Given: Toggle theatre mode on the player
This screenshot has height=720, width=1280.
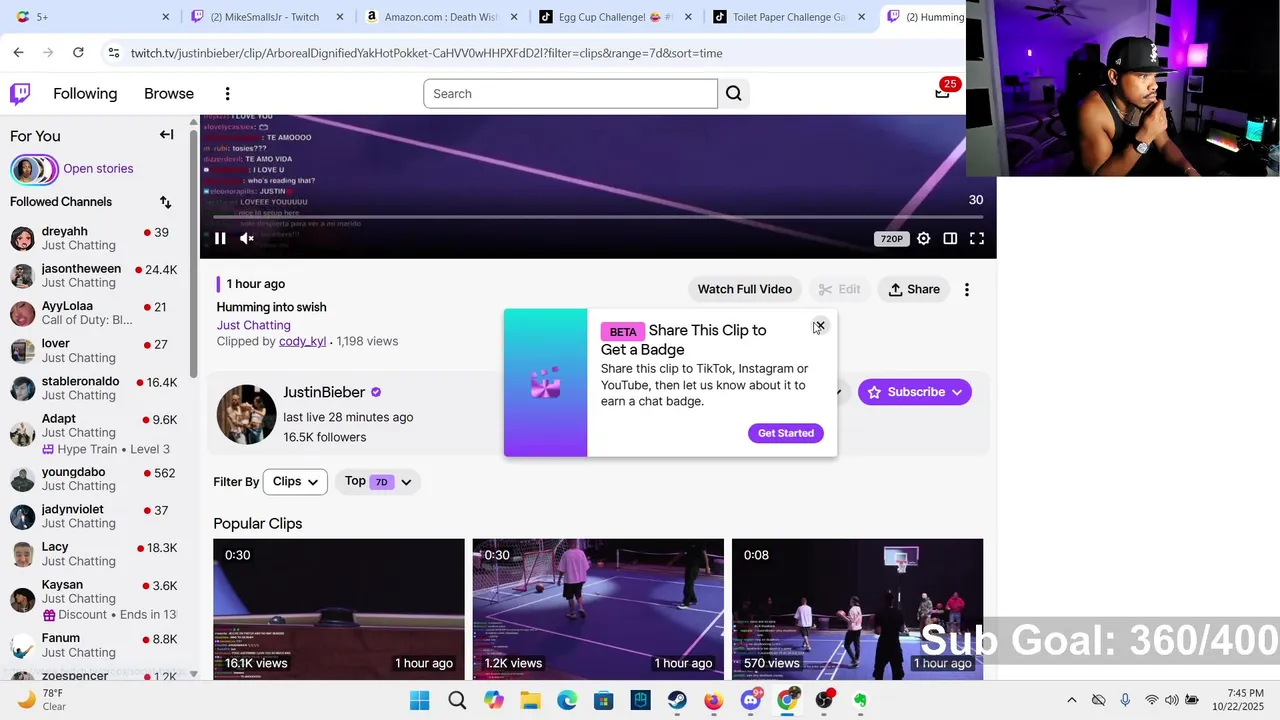Looking at the screenshot, I should (950, 238).
